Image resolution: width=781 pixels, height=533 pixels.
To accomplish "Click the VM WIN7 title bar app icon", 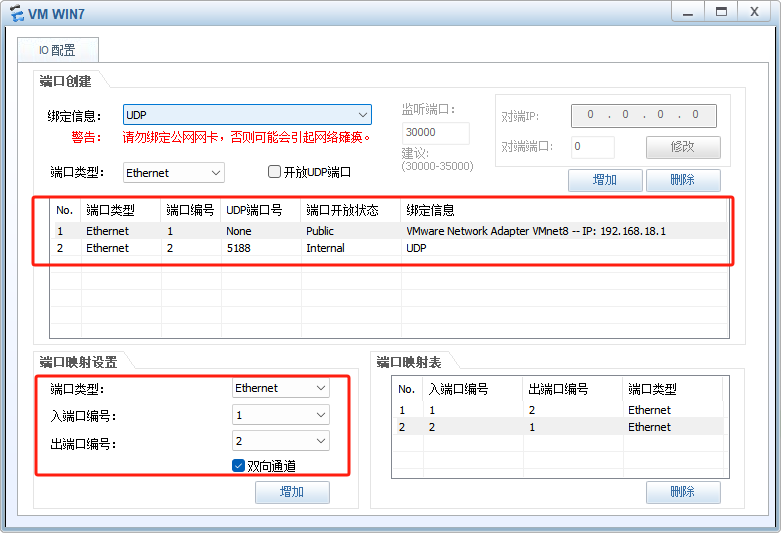I will [x=16, y=13].
